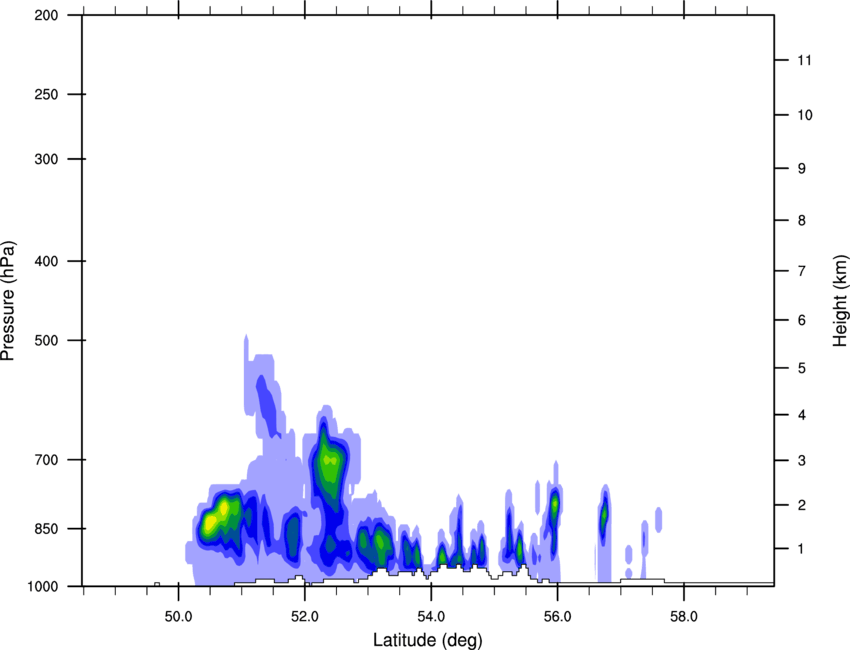Click the 3 km height label

pyautogui.click(x=802, y=461)
